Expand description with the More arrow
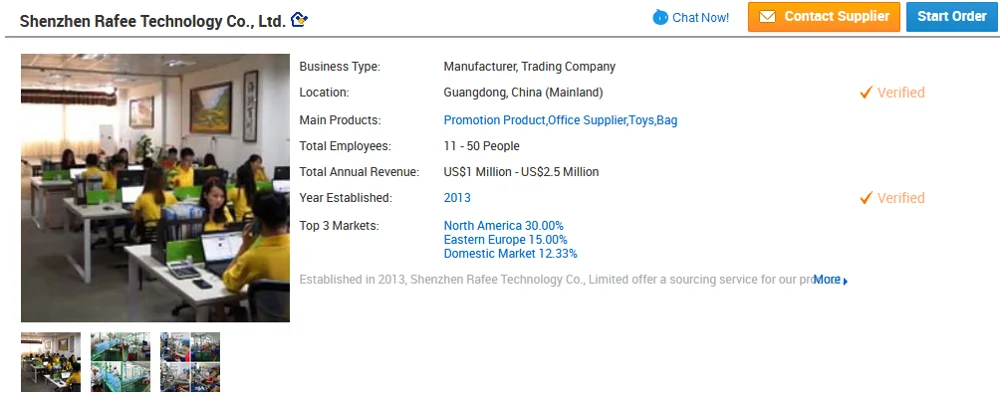1000x397 pixels. point(846,281)
